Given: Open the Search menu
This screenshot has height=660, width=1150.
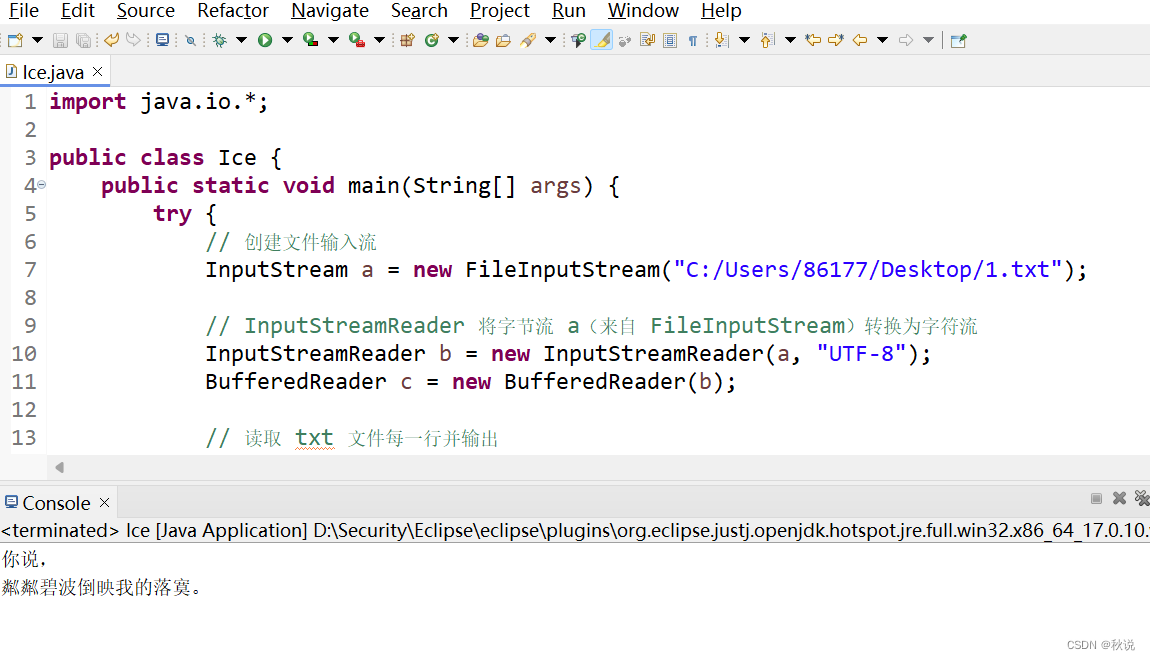Looking at the screenshot, I should click(x=419, y=10).
